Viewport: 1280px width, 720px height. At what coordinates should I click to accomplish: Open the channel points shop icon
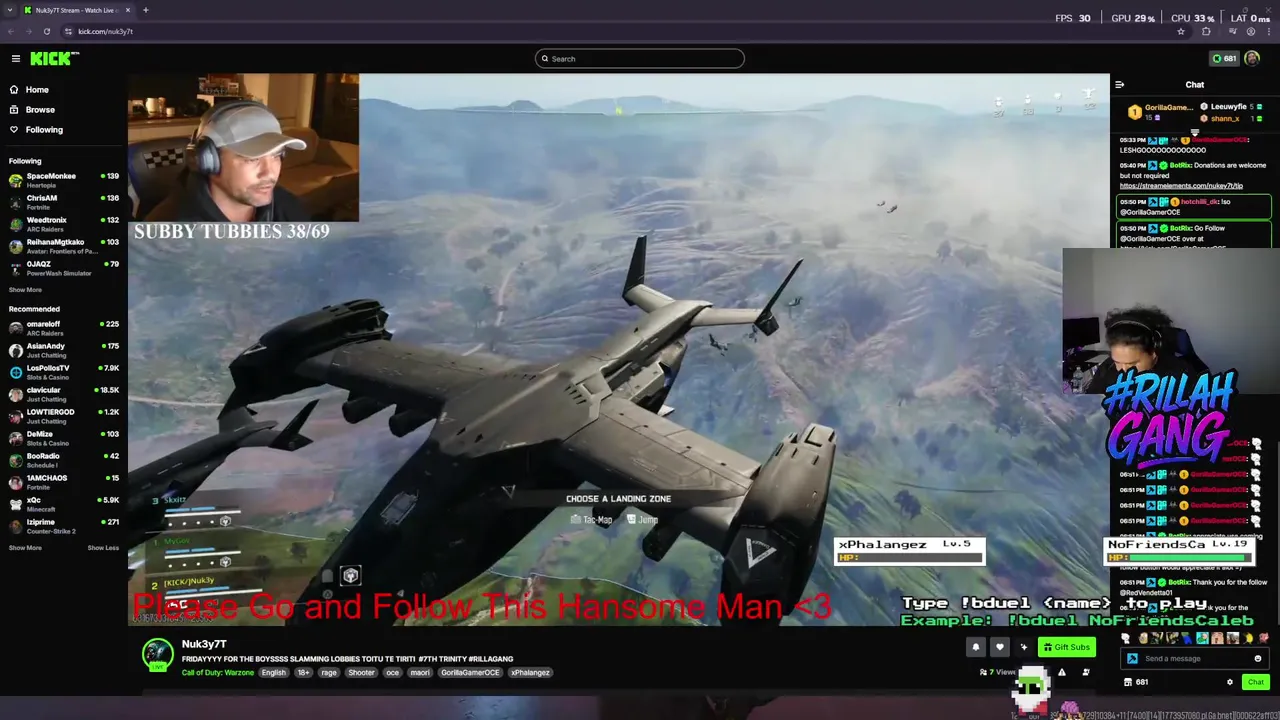click(1128, 682)
